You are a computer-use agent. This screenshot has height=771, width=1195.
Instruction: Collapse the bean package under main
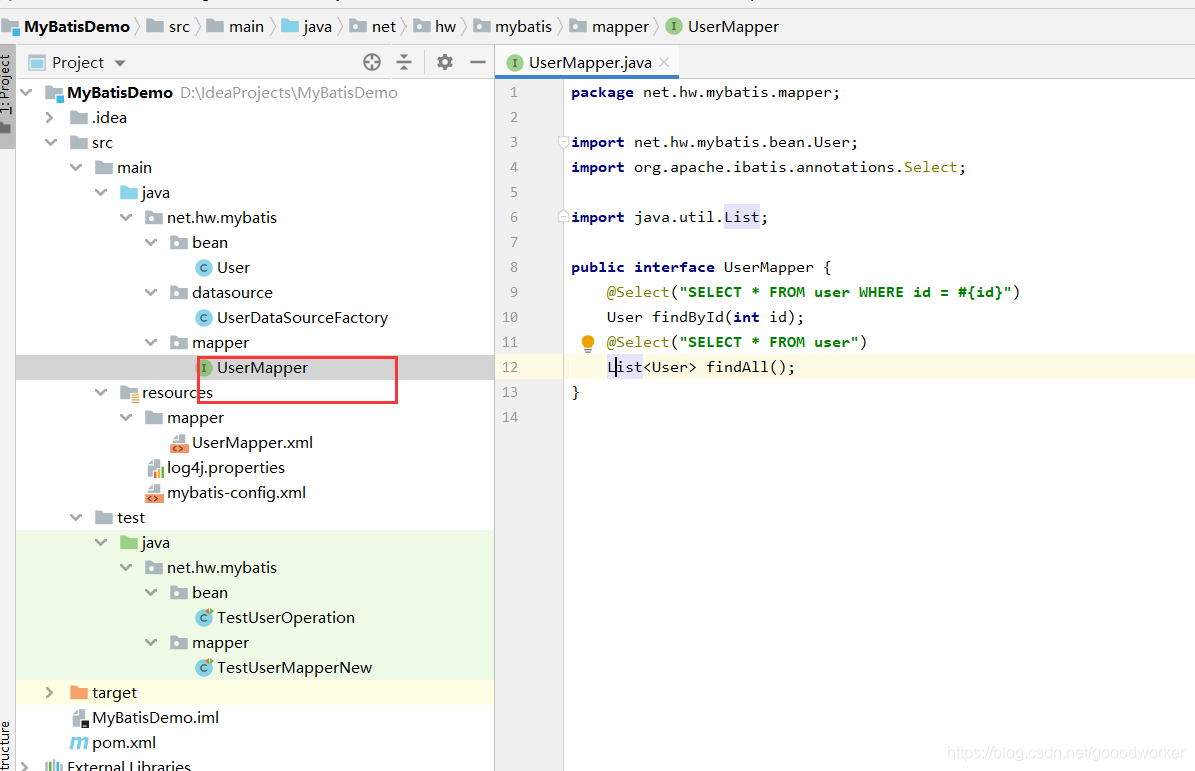coord(151,242)
